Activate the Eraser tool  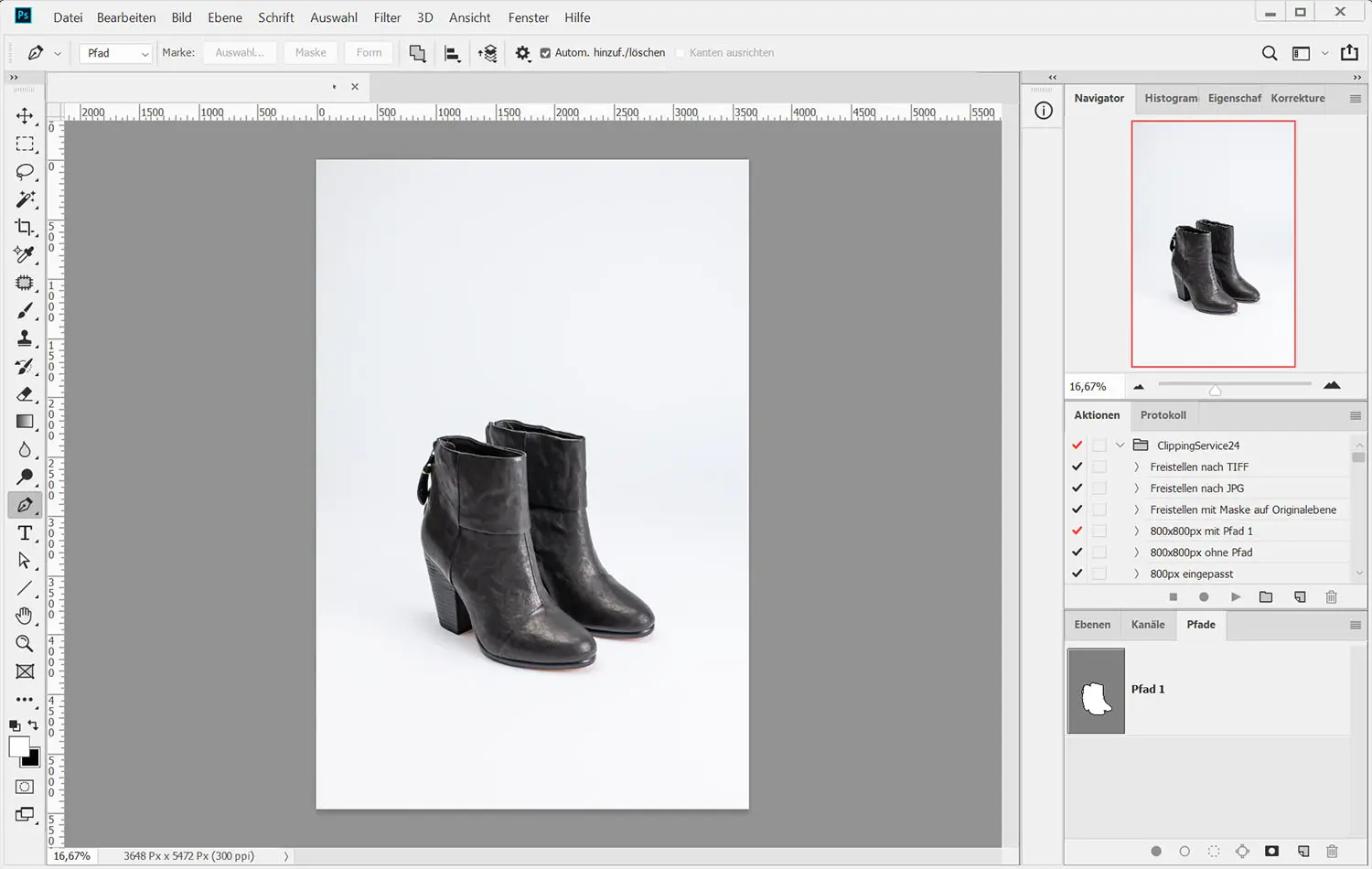(x=25, y=394)
